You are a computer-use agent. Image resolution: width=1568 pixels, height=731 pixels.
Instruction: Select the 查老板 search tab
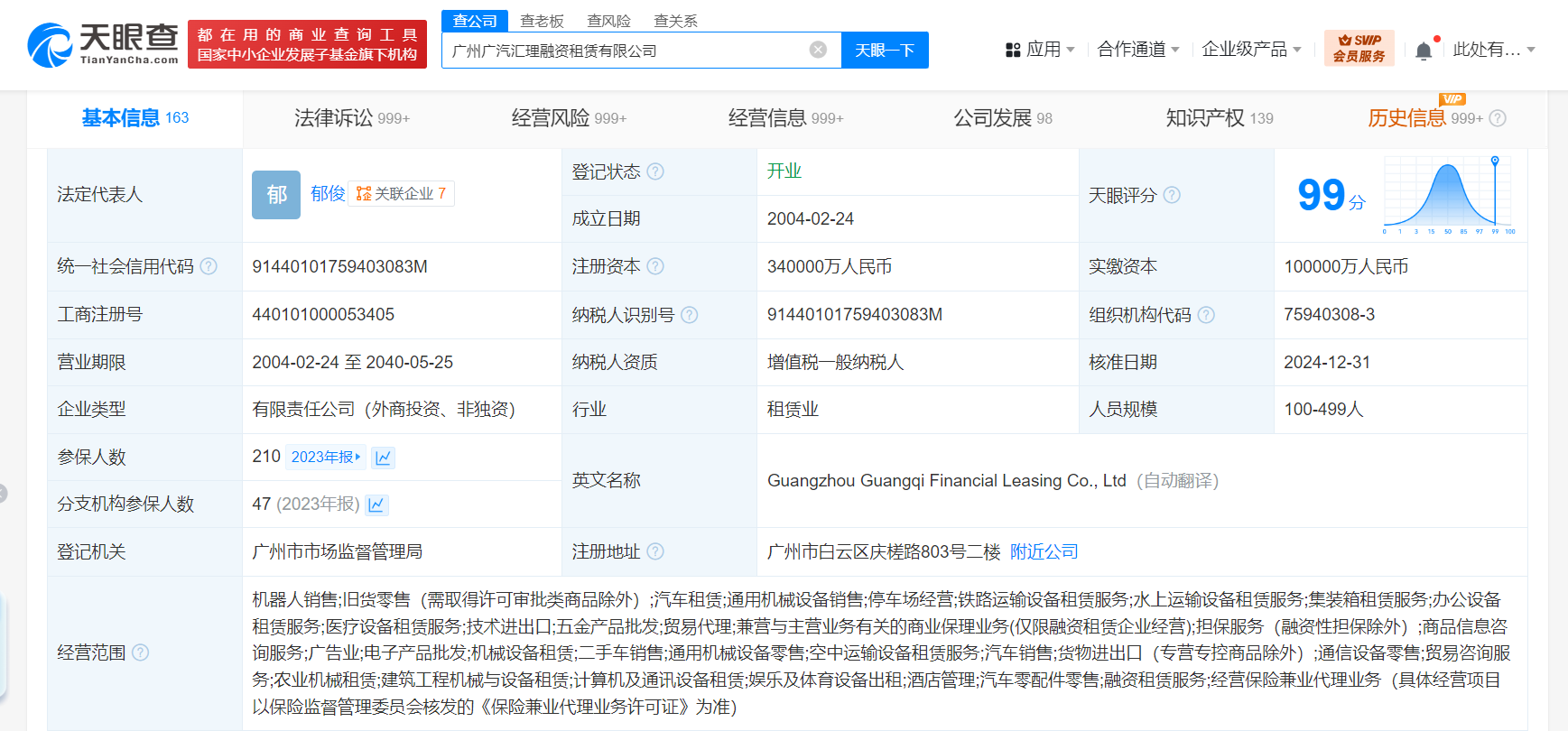coord(542,21)
